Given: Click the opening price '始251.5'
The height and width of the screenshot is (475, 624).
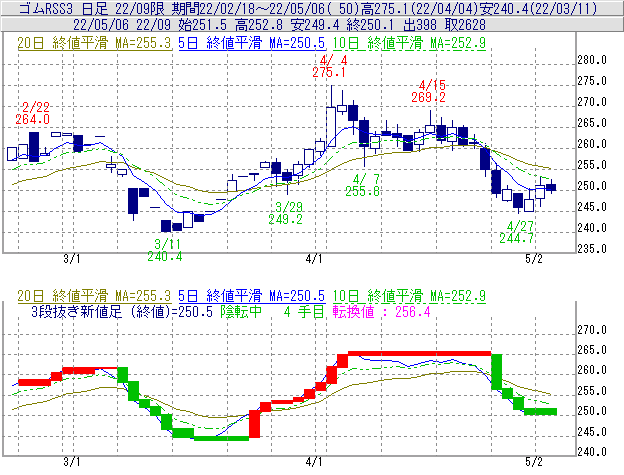Looking at the screenshot, I should 203,25.
